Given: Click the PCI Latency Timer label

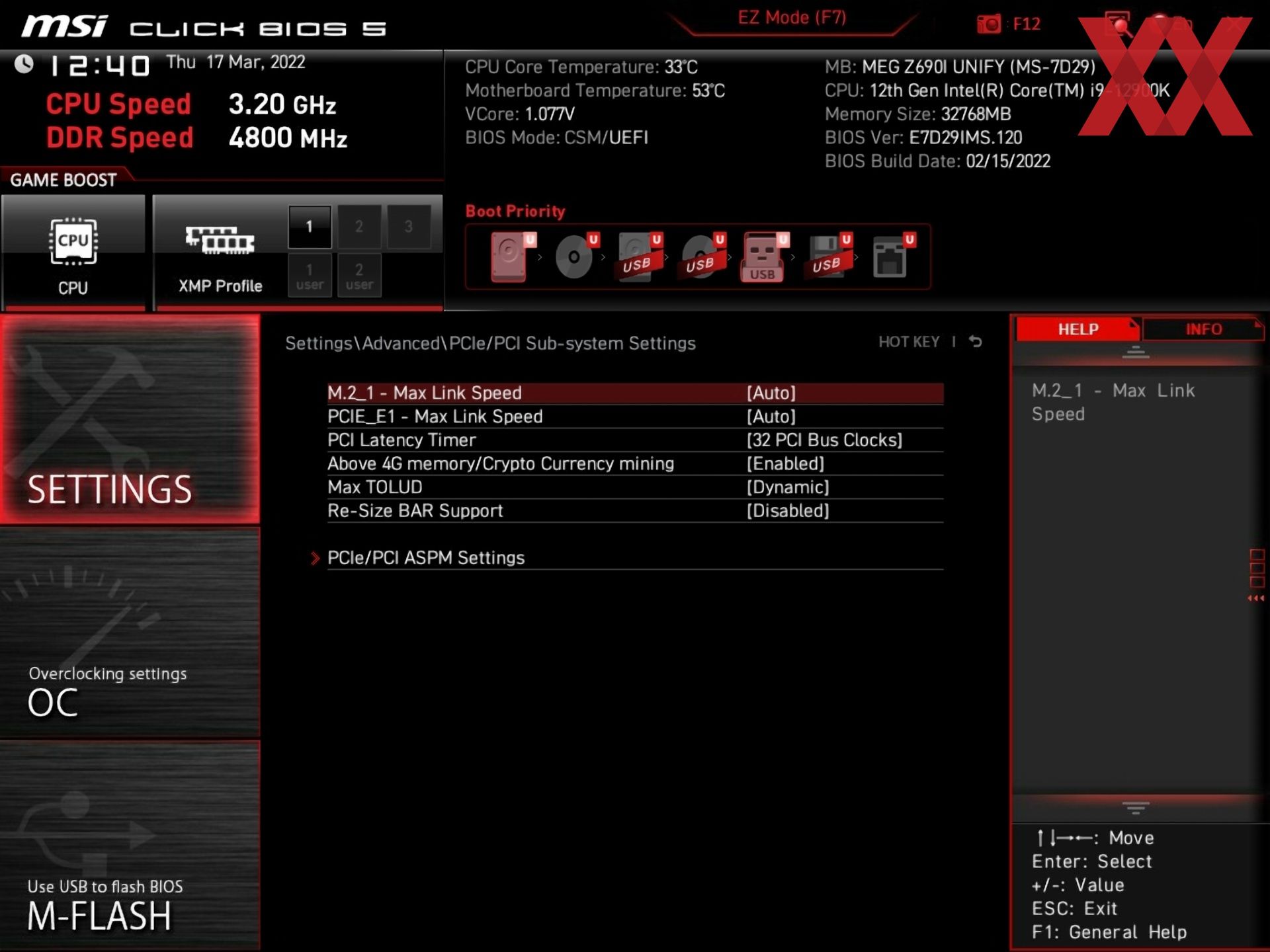Looking at the screenshot, I should click(x=402, y=440).
